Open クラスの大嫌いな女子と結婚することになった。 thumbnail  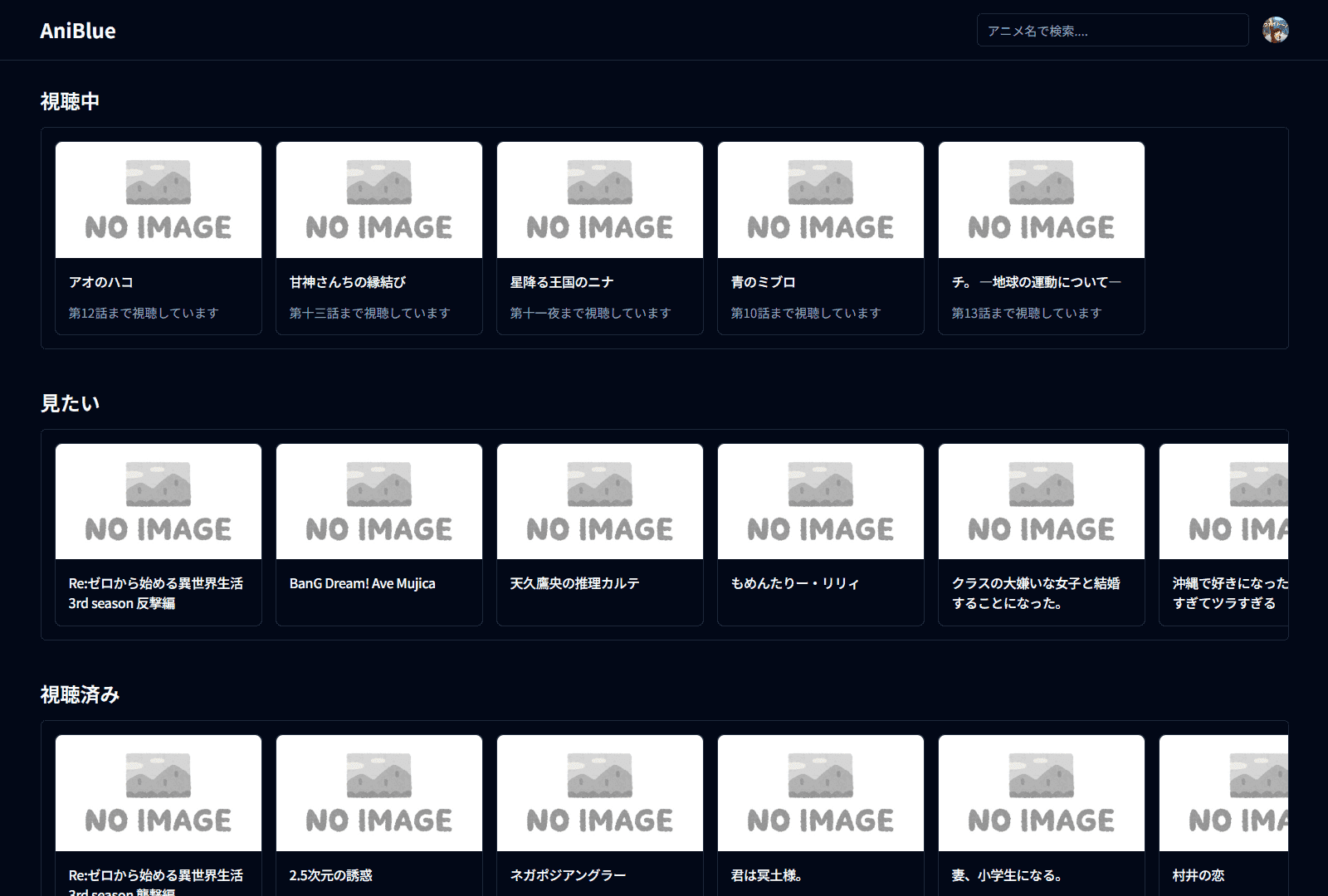click(x=1042, y=502)
